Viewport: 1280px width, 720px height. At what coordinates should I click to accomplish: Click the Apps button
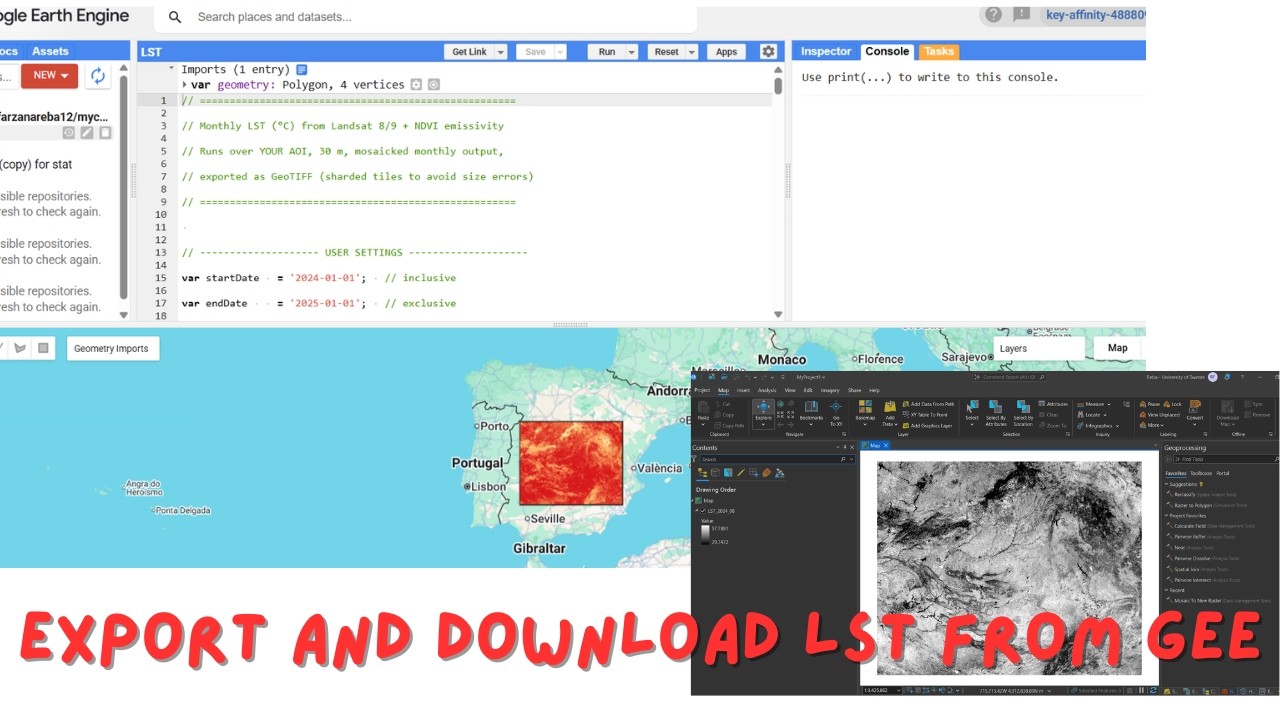pos(726,52)
